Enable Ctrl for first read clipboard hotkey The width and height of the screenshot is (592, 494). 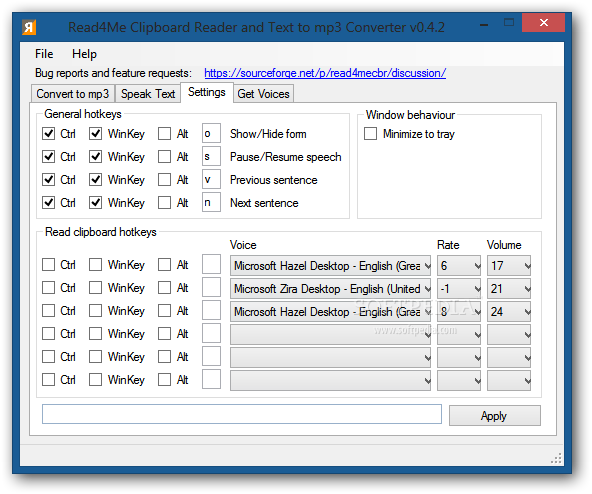coord(48,264)
